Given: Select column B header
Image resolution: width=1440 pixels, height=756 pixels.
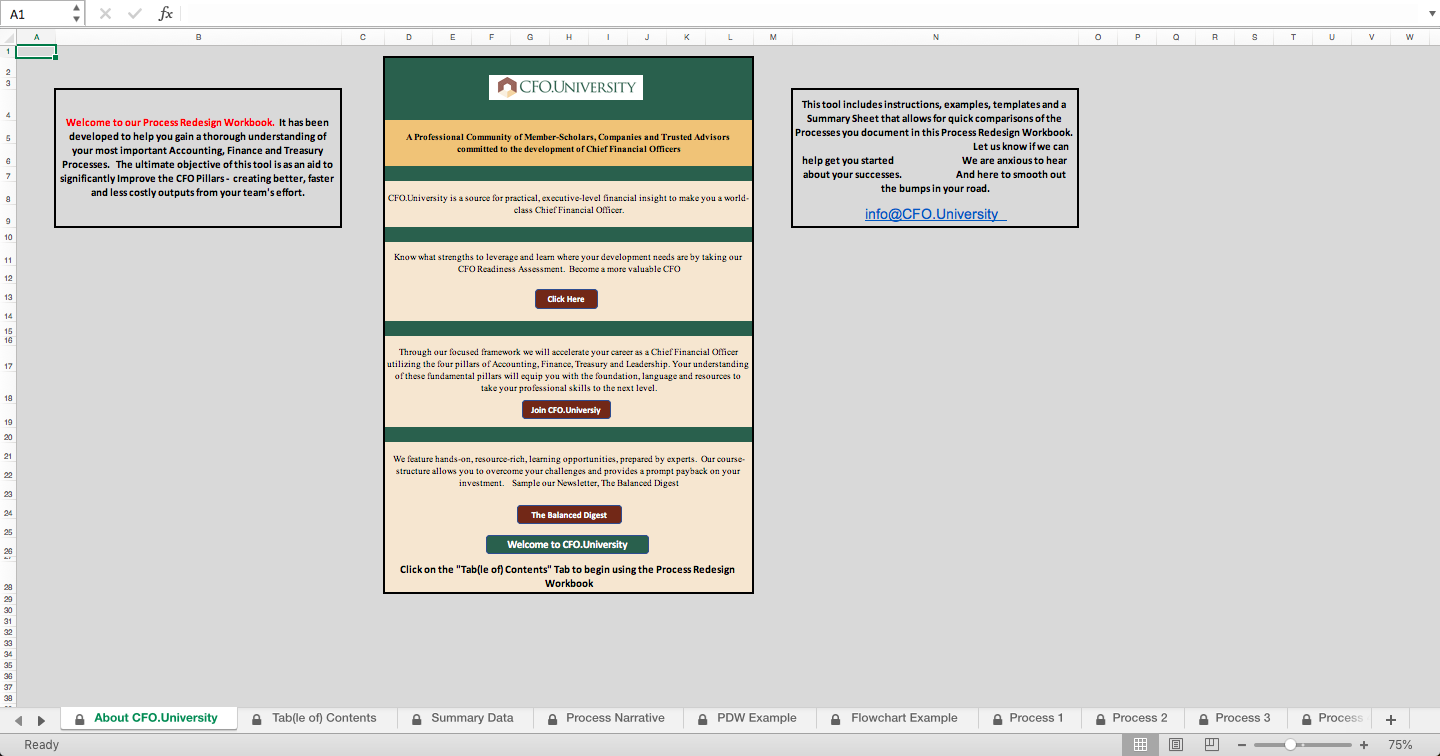Looking at the screenshot, I should click(x=198, y=37).
